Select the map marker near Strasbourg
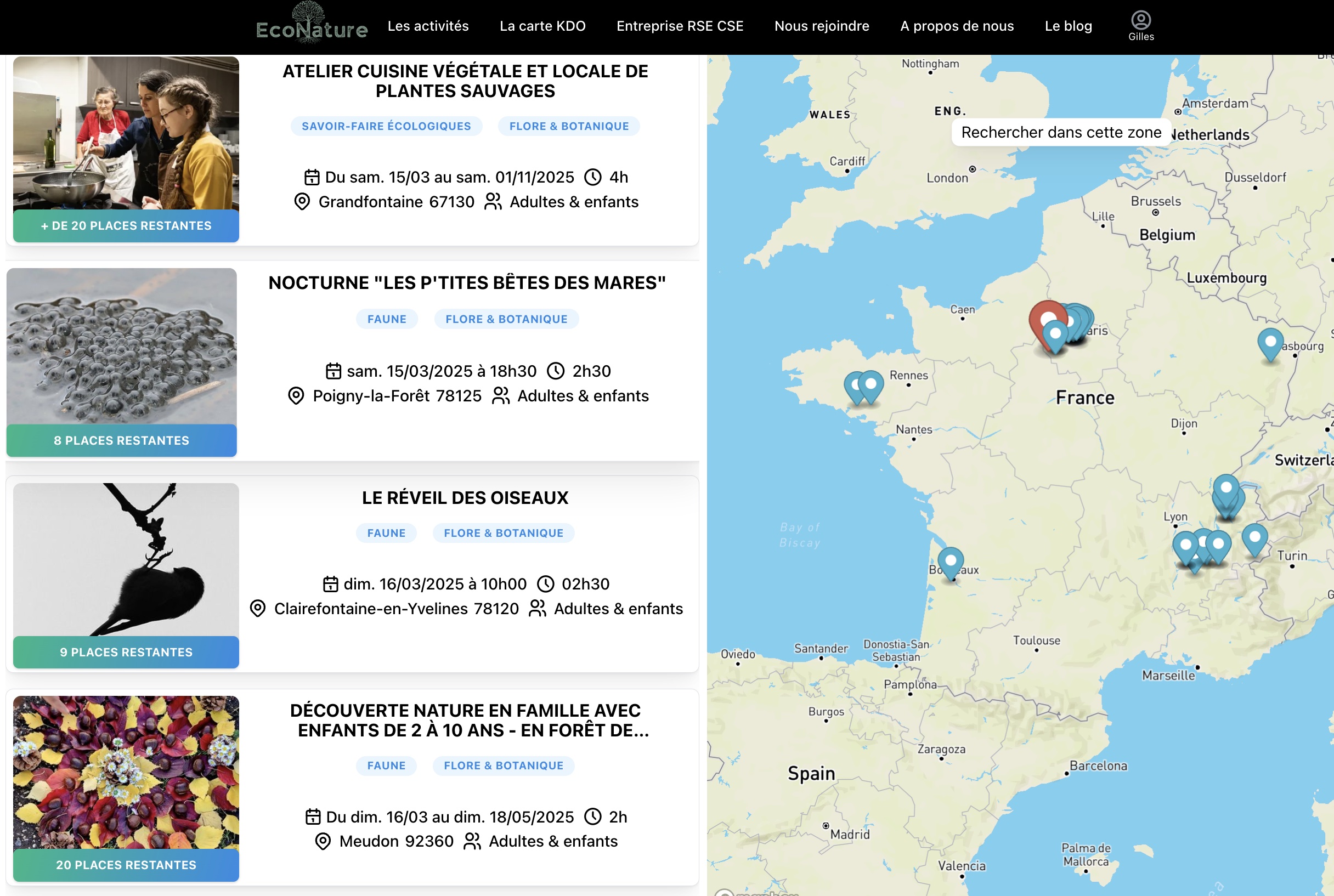 click(x=1270, y=344)
